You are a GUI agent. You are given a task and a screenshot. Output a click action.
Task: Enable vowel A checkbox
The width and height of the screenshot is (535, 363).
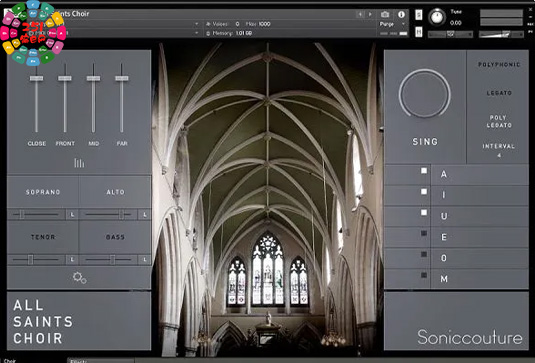[x=424, y=171]
